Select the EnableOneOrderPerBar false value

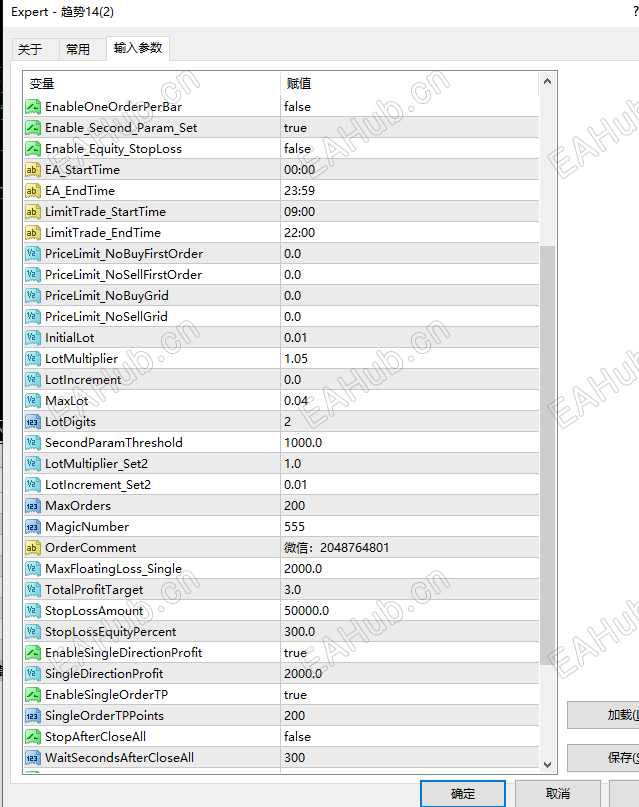[x=297, y=107]
